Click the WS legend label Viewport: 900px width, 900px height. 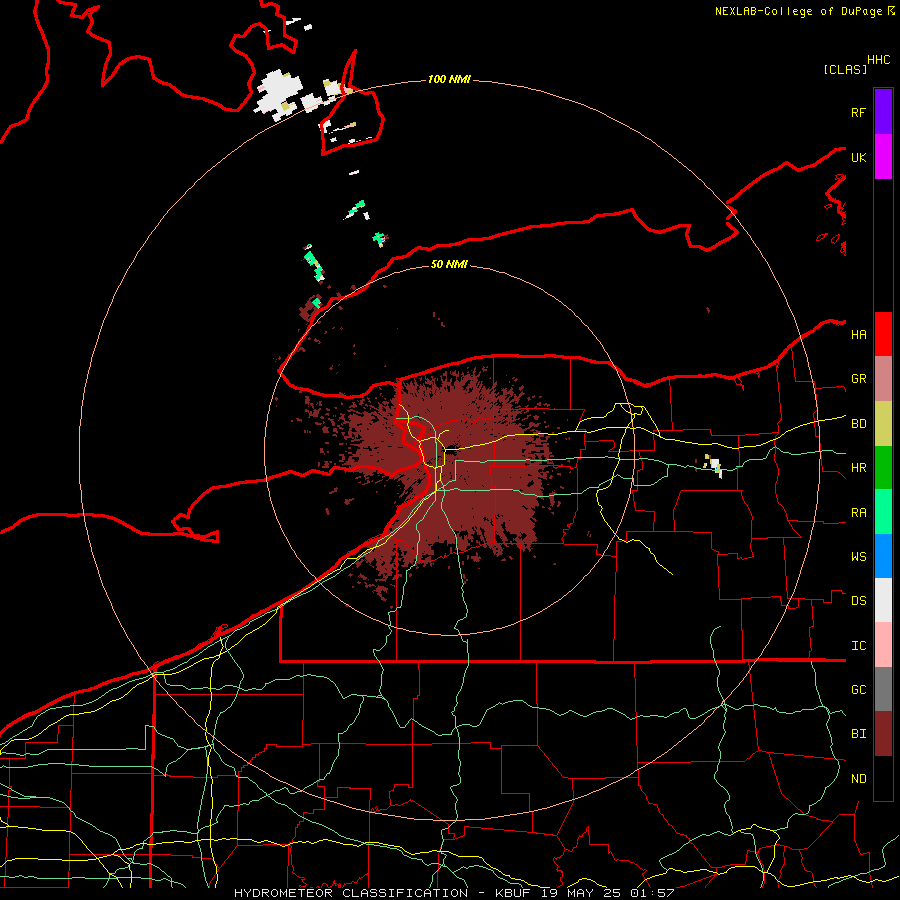tap(858, 557)
